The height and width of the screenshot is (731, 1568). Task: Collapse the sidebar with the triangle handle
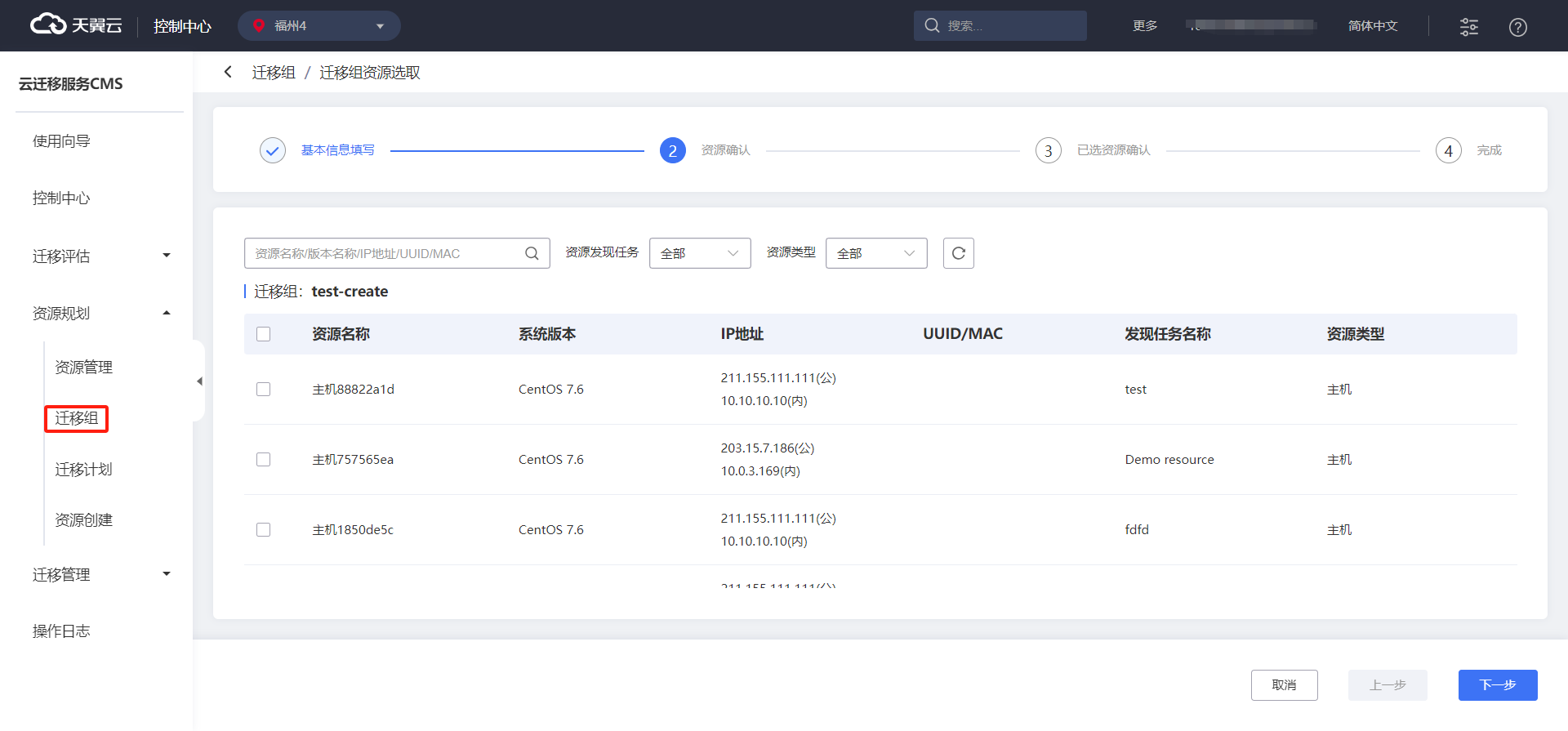199,381
